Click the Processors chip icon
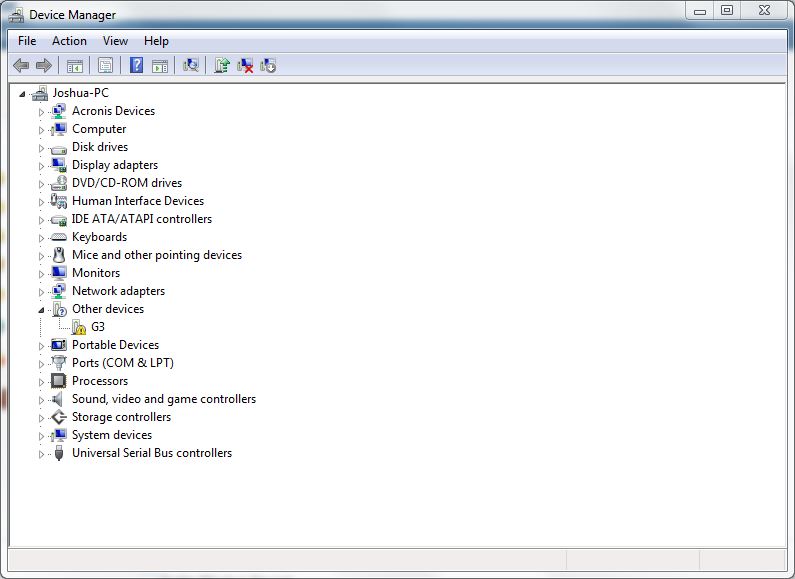 click(x=59, y=381)
